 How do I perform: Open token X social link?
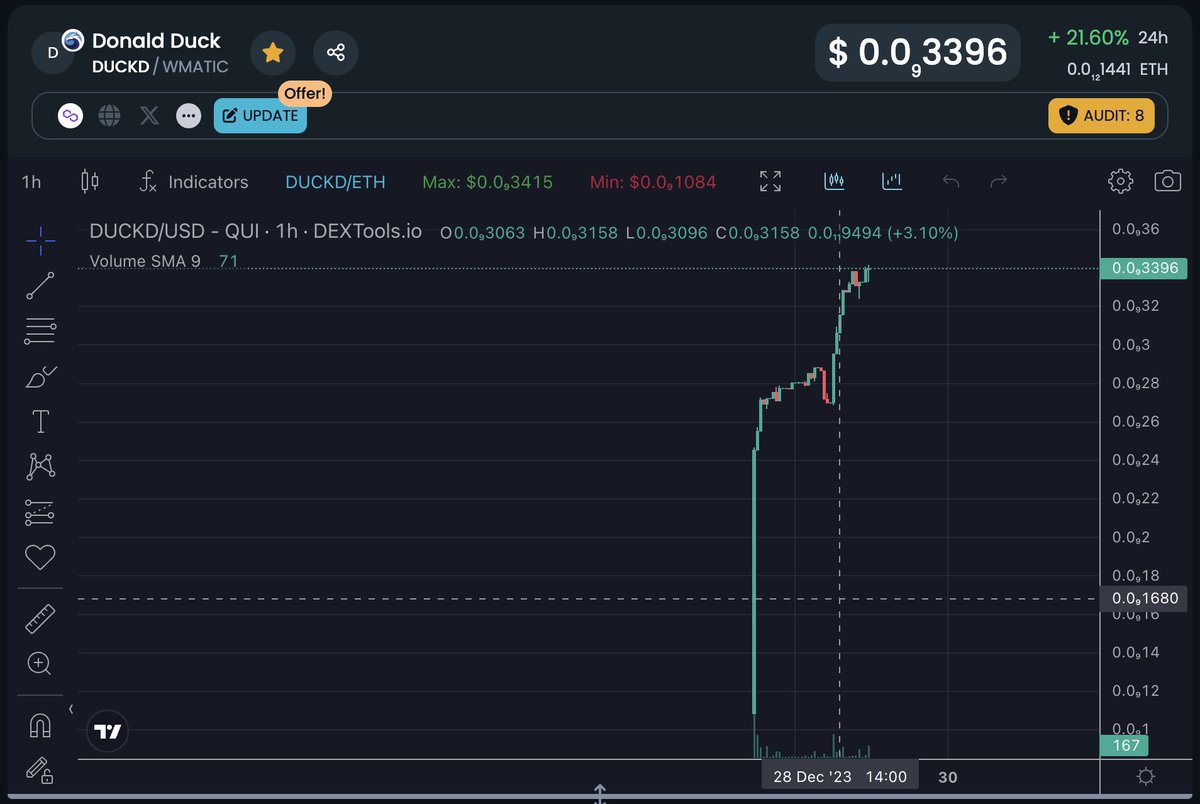[x=149, y=116]
